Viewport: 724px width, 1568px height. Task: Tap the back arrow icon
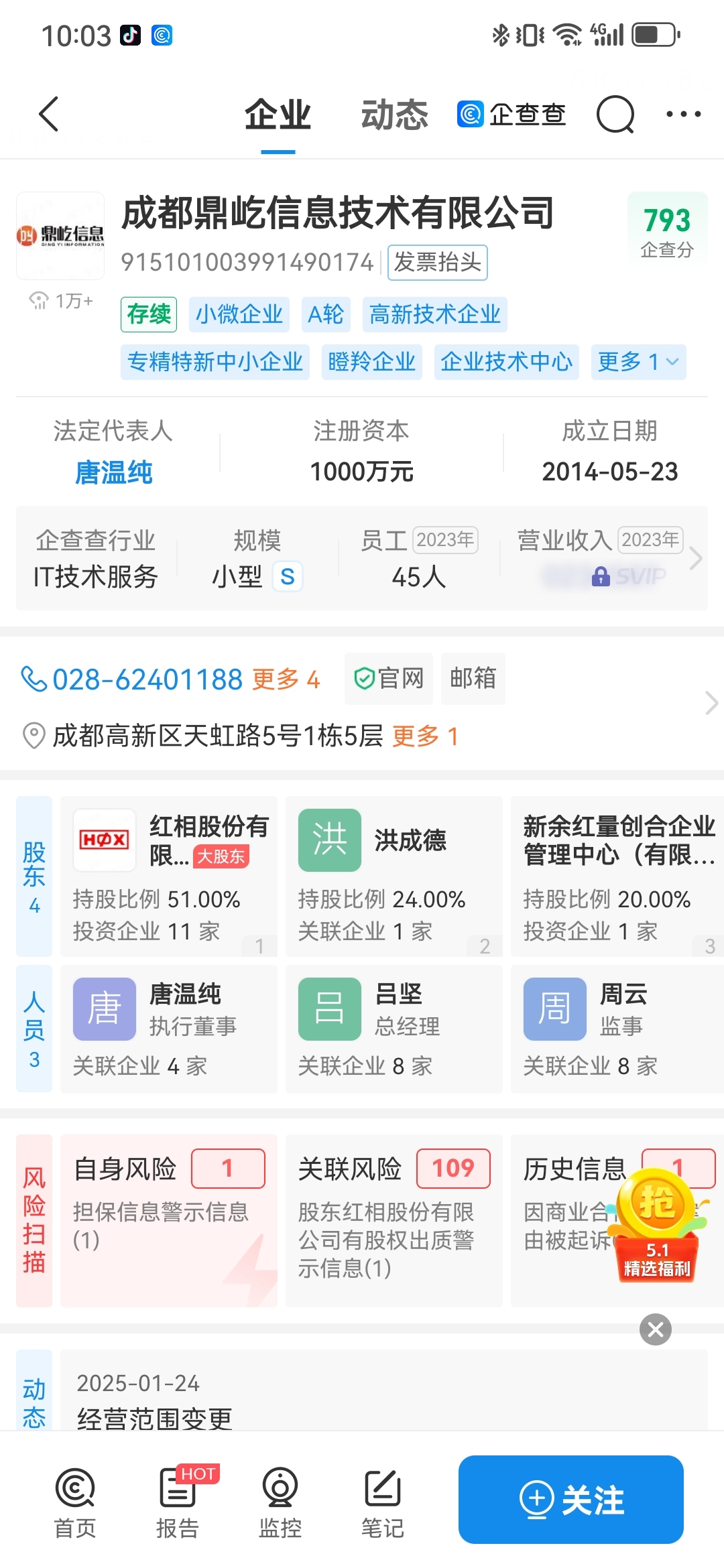(x=49, y=114)
